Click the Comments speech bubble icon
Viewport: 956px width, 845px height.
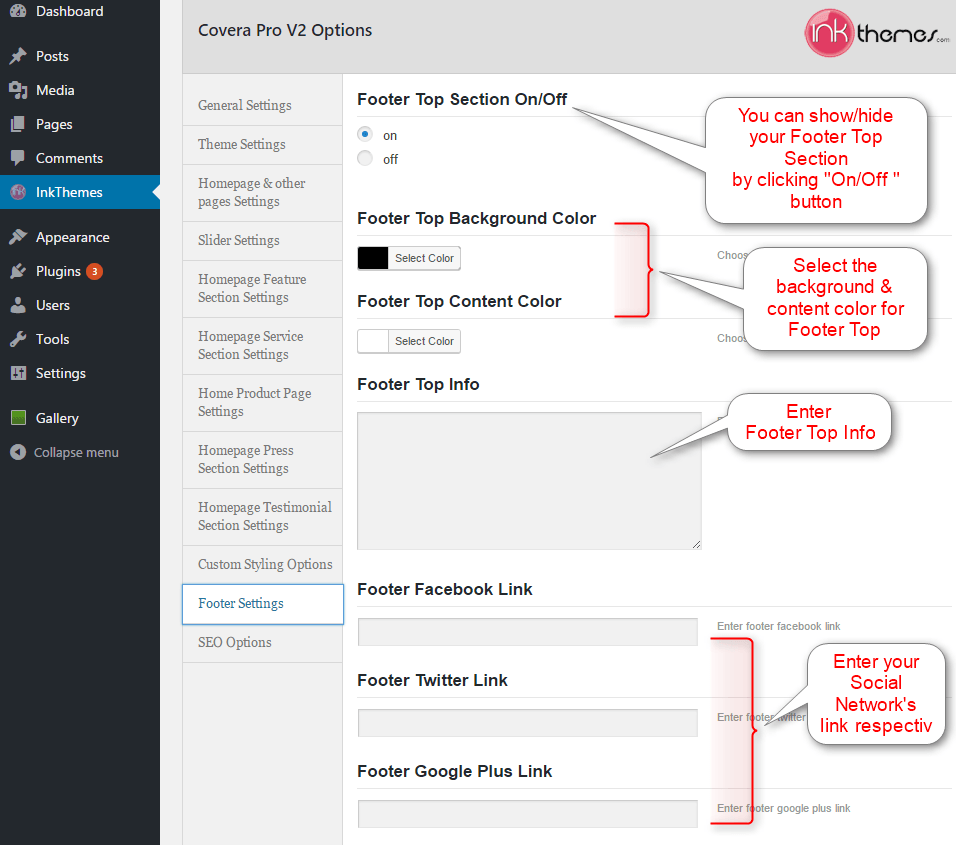[18, 158]
